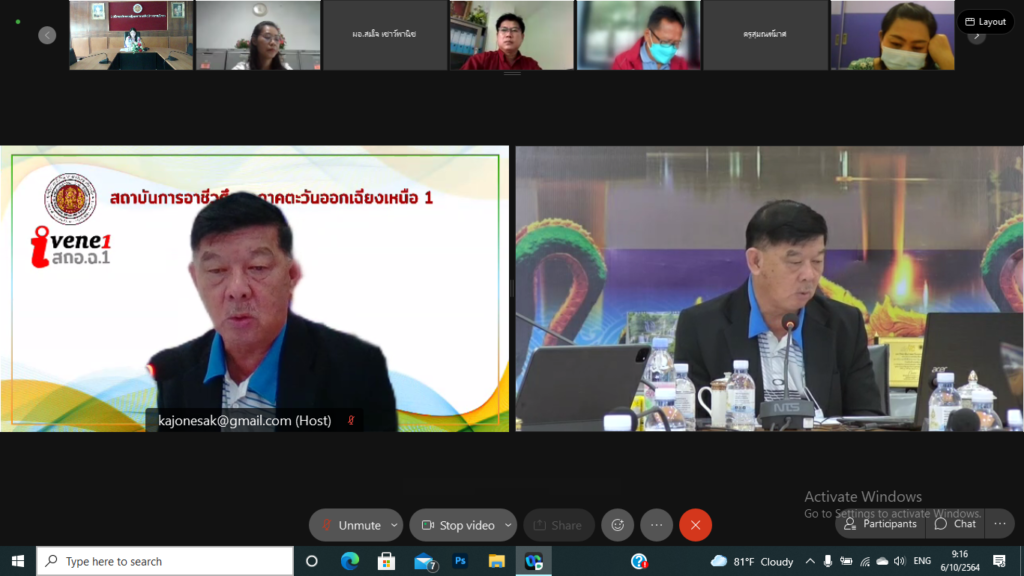Leave the meeting with red X button
Screen dimensions: 1024x576
695,525
